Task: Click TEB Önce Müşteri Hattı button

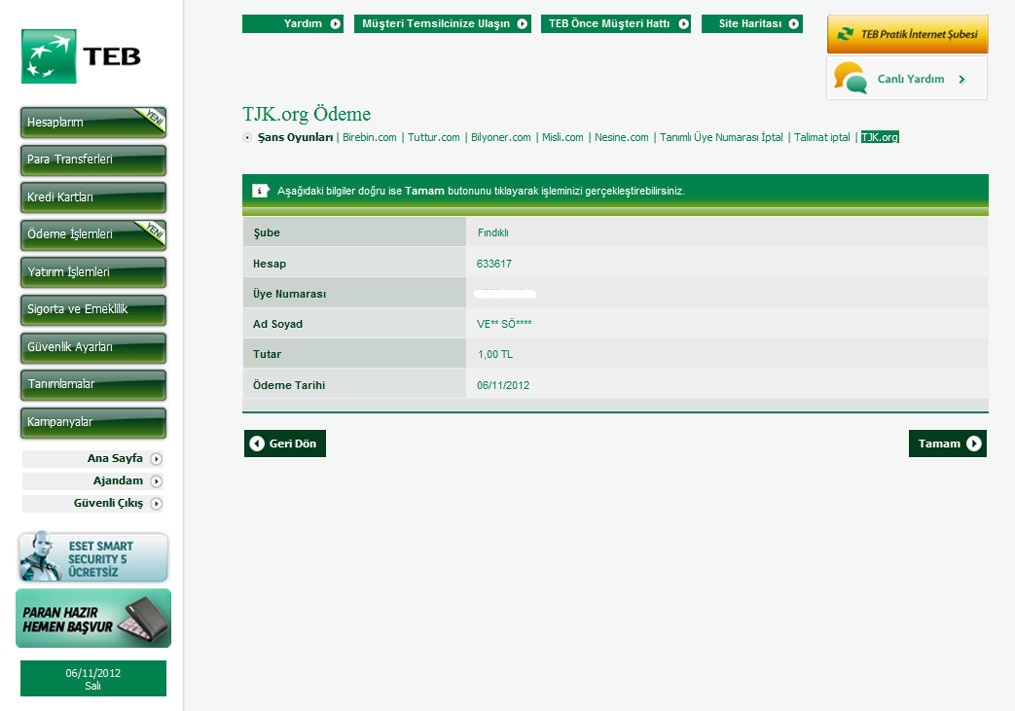Action: 616,24
